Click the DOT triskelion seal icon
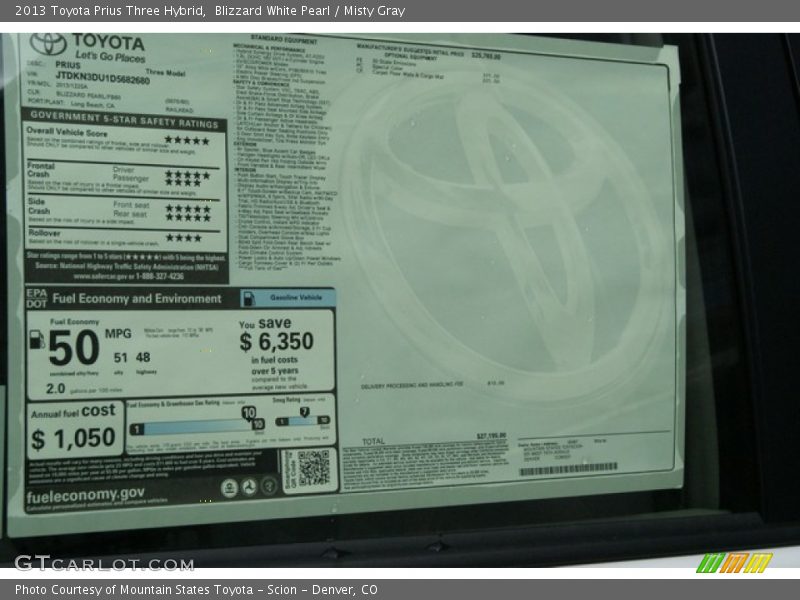The image size is (800, 600). [249, 487]
